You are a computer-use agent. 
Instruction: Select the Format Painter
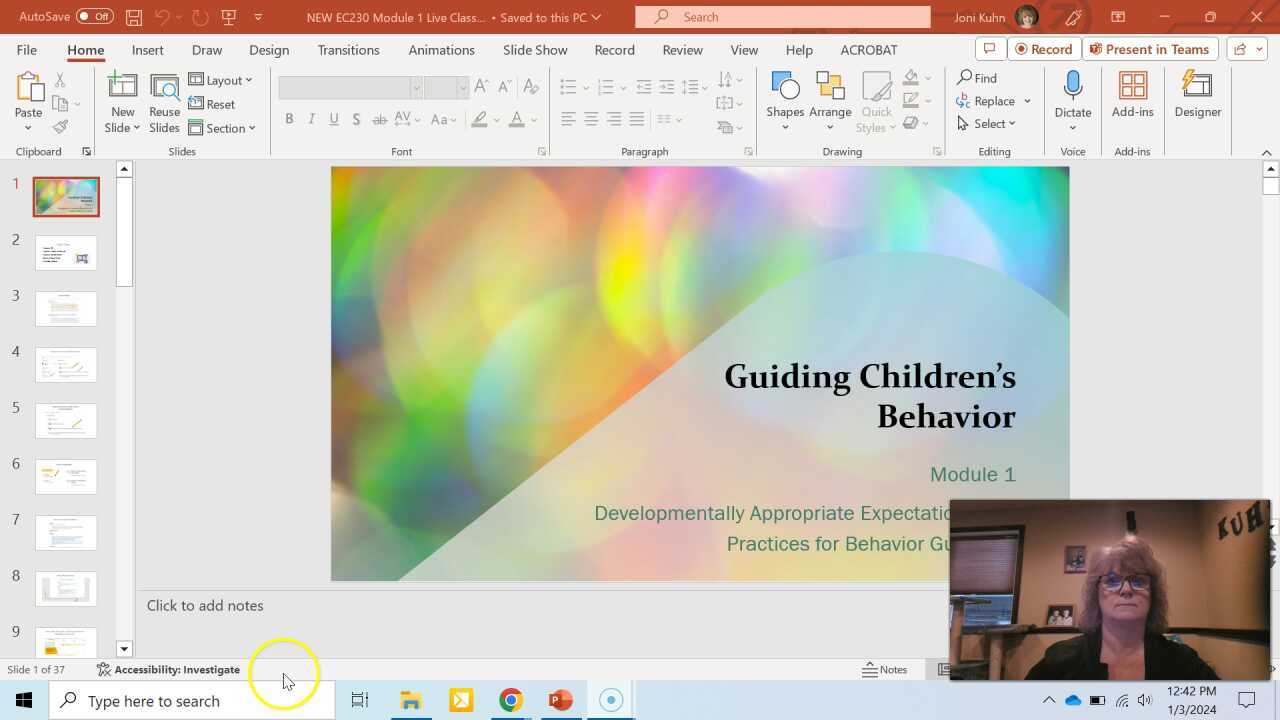coord(59,125)
